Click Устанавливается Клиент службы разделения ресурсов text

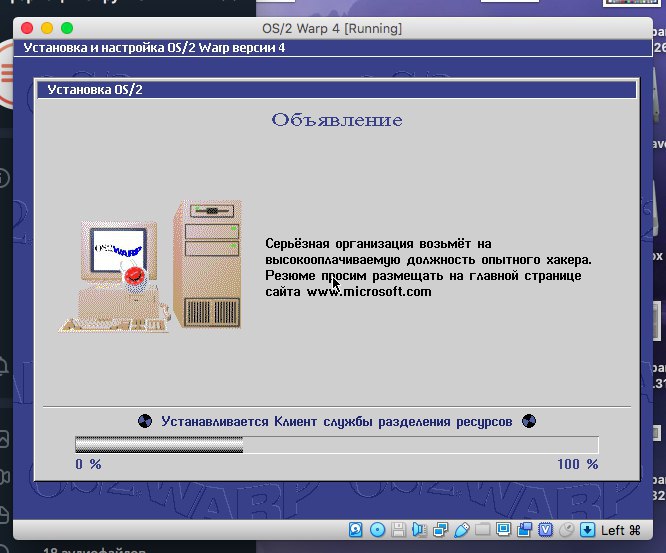pos(337,422)
